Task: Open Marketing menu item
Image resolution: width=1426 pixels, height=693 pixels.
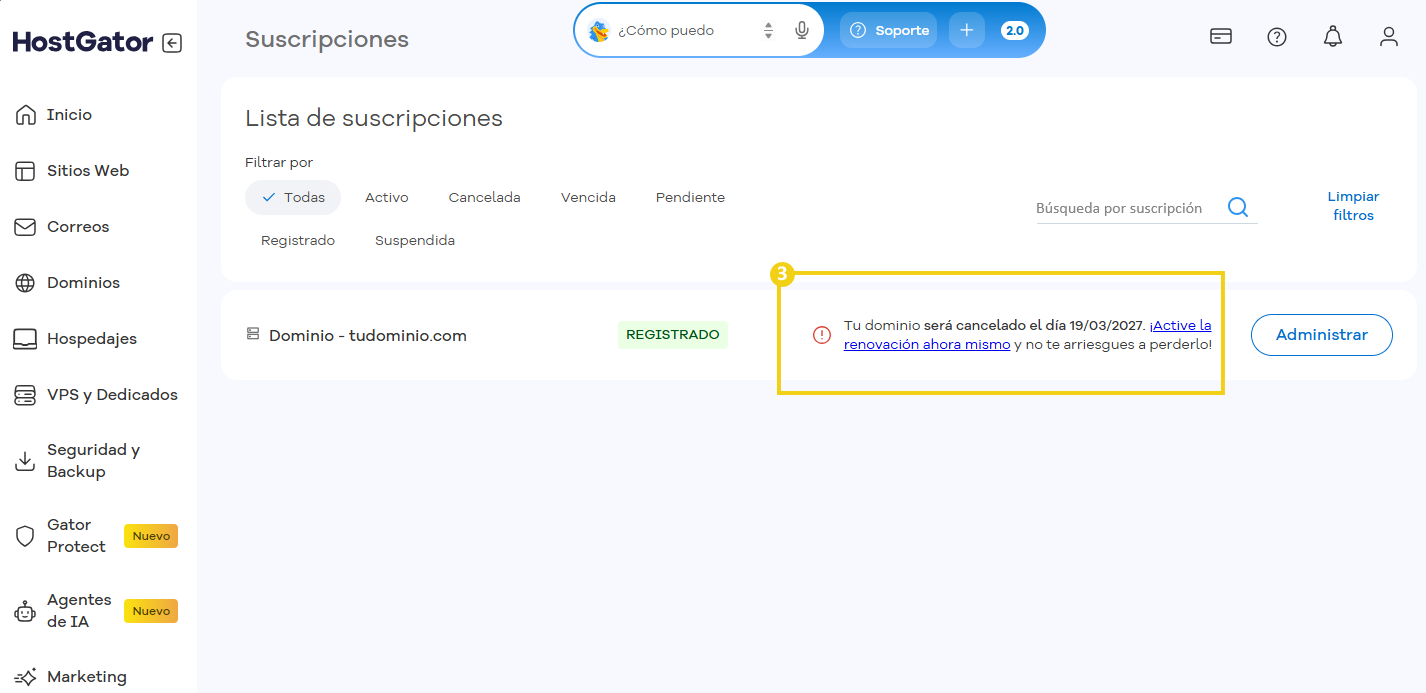Action: click(87, 677)
